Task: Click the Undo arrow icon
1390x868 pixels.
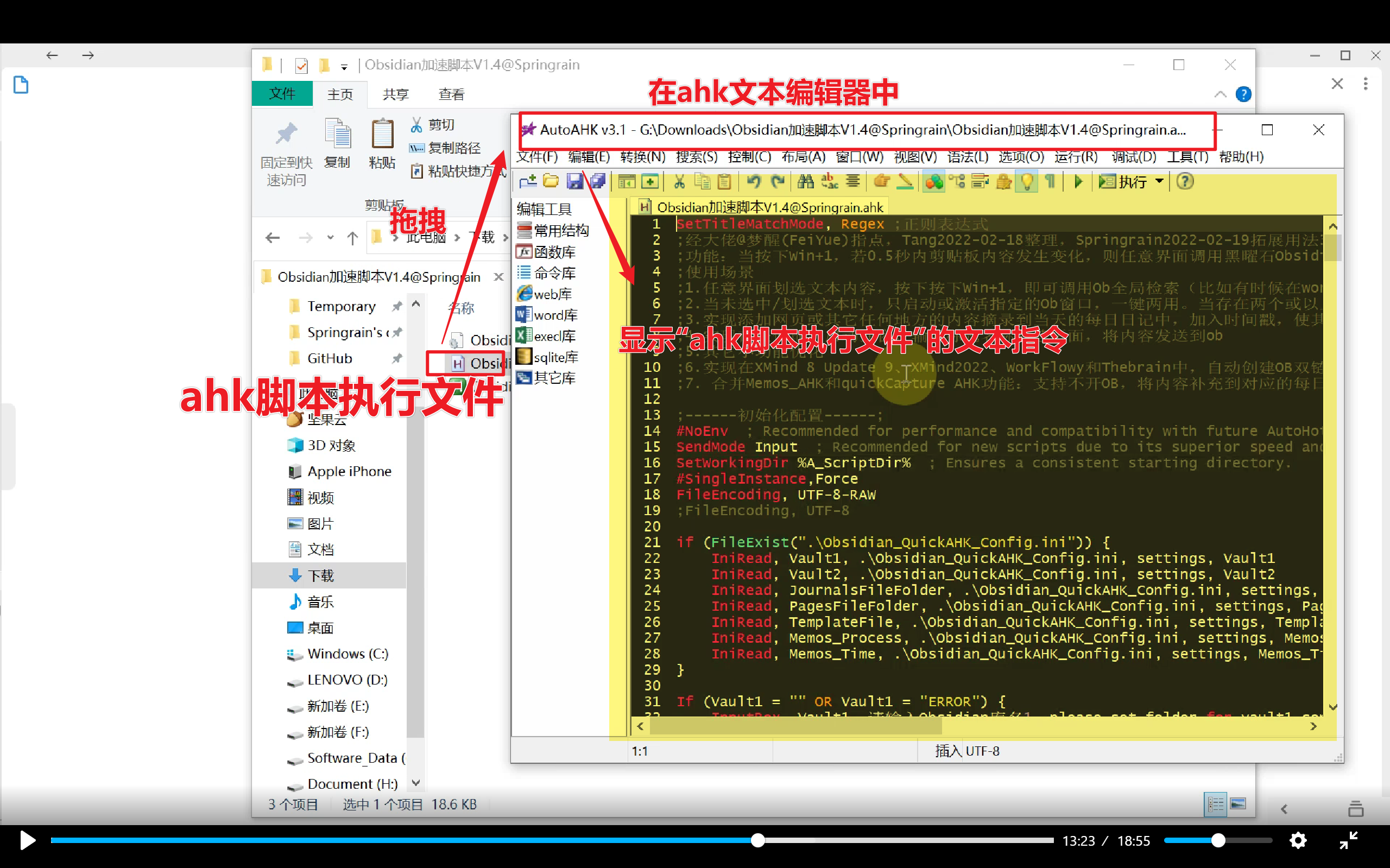Action: click(x=753, y=182)
